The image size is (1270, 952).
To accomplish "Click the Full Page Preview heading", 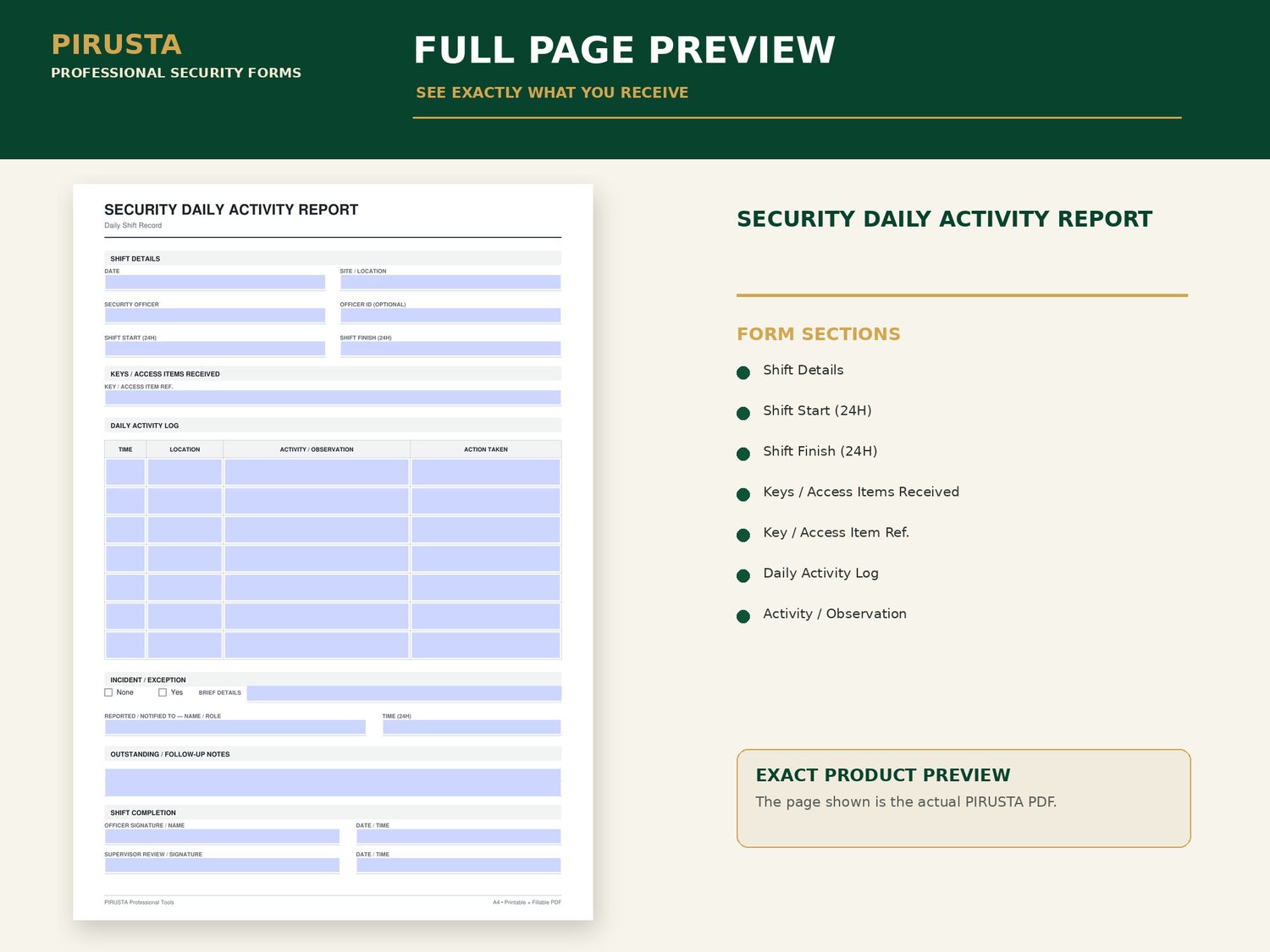I will [x=625, y=50].
